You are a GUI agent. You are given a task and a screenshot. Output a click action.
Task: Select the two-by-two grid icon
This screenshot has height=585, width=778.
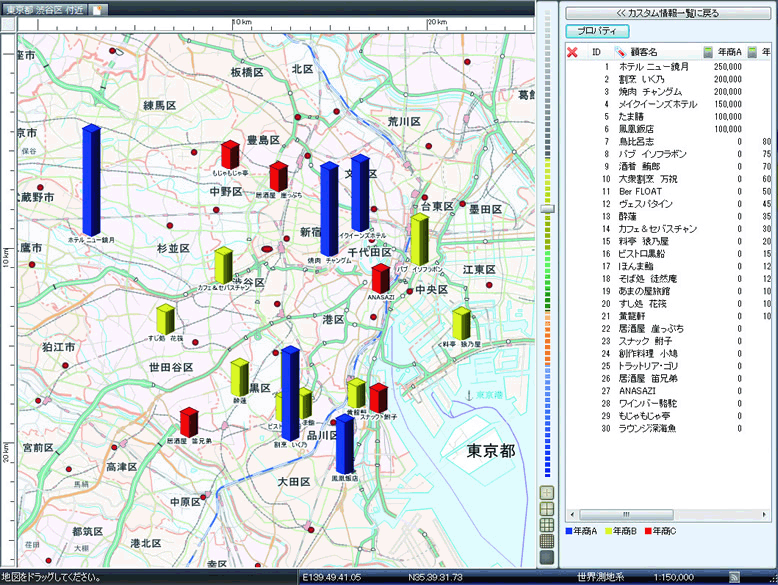tap(547, 509)
